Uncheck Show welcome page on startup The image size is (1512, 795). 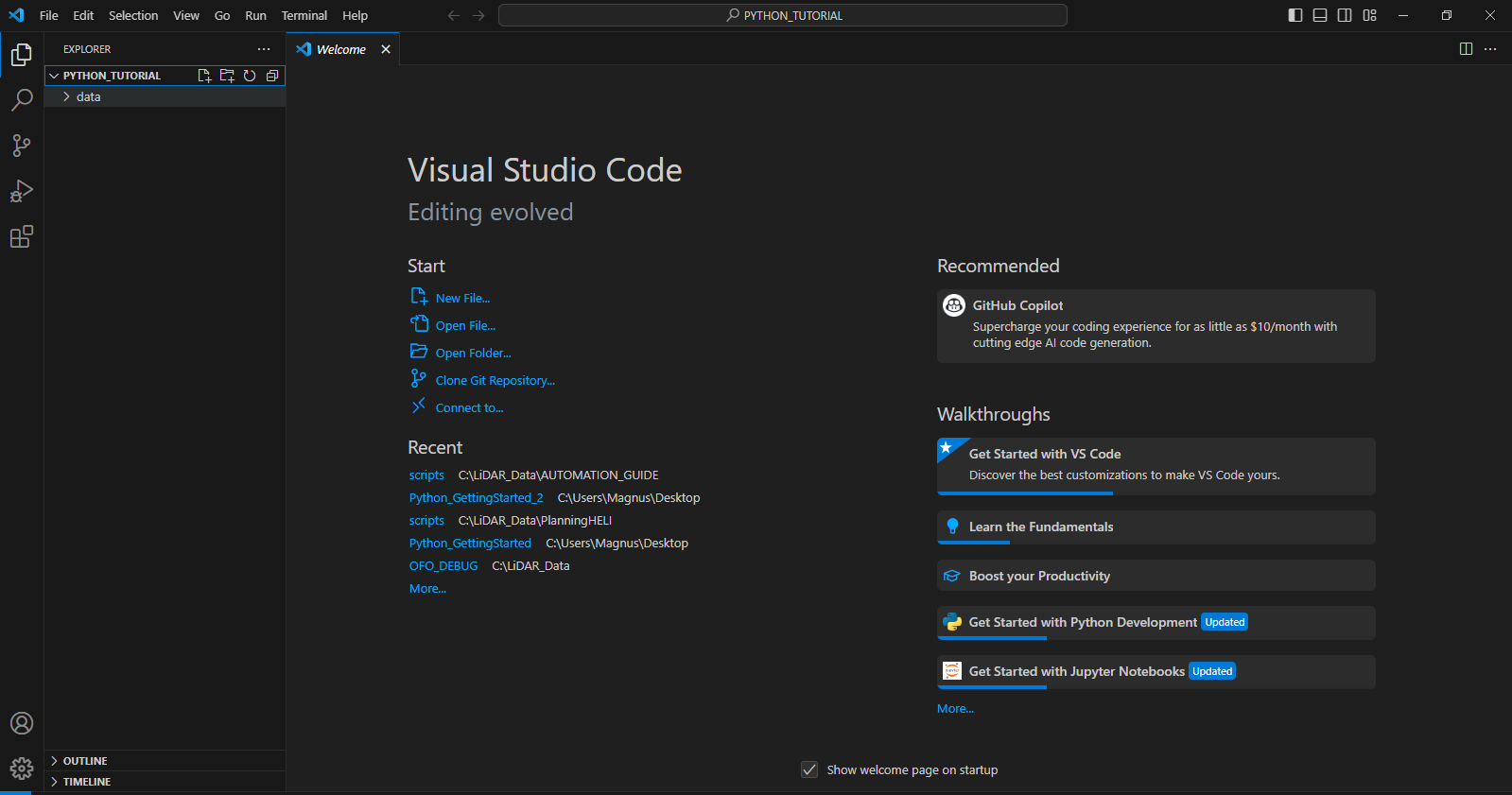point(809,769)
